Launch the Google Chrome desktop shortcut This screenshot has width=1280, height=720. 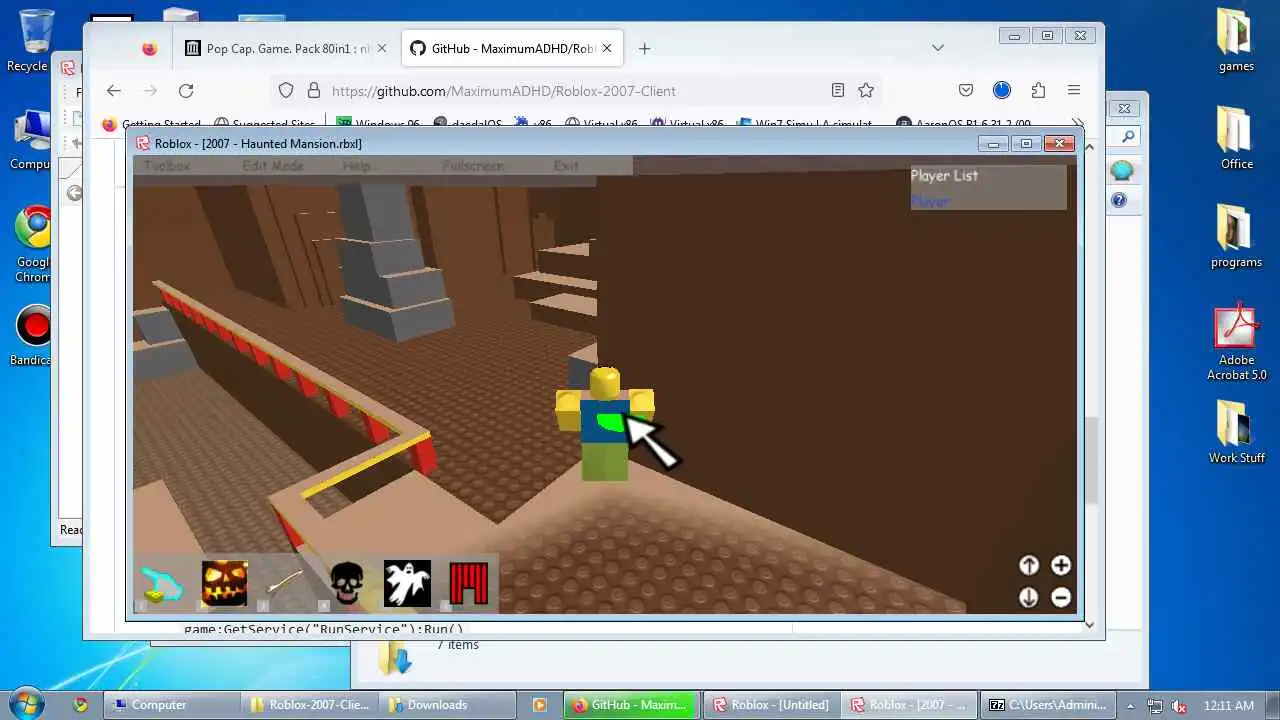click(33, 245)
